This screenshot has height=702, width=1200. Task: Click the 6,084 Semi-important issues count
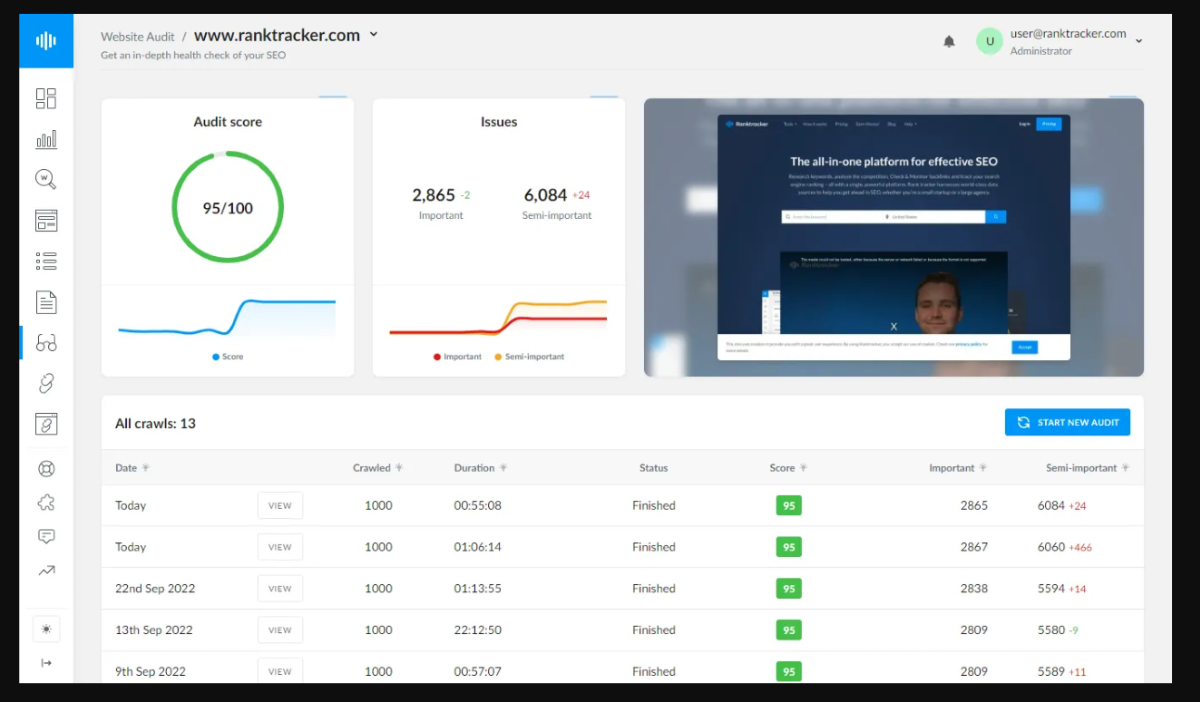click(x=545, y=195)
